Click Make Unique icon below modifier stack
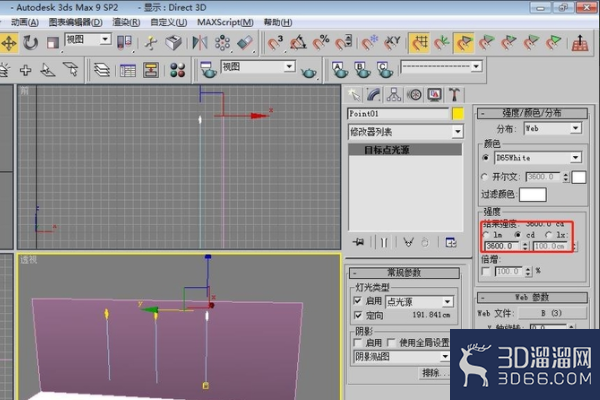The height and width of the screenshot is (400, 600). point(408,242)
